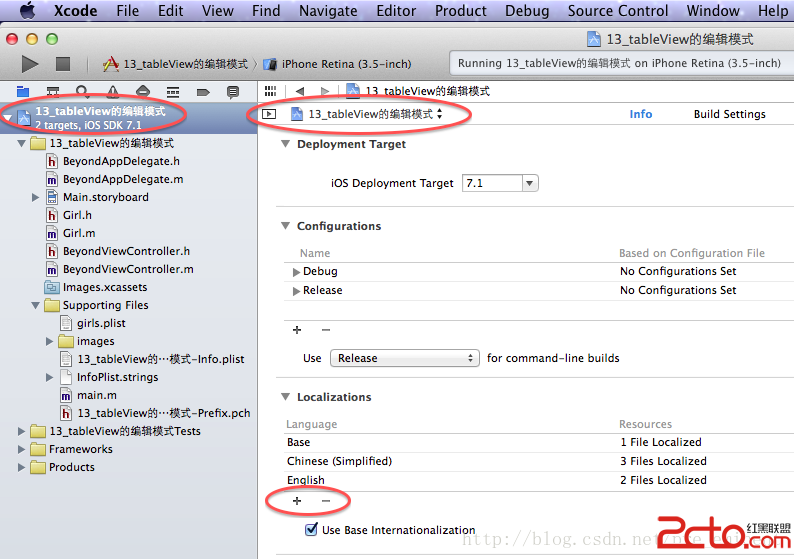The image size is (794, 559).
Task: Add a localization with plus button
Action: [x=297, y=501]
